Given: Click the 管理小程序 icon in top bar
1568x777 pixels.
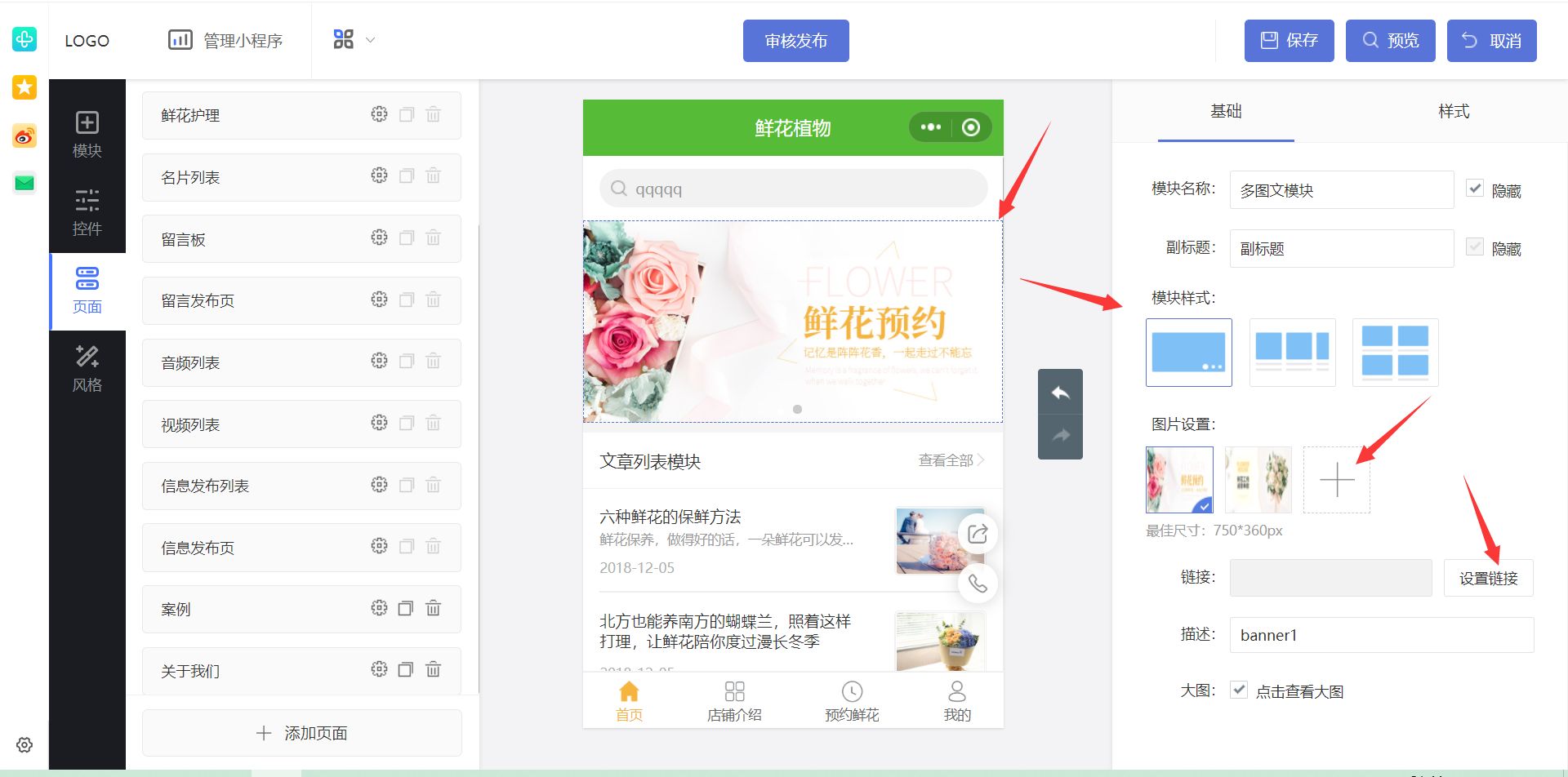Looking at the screenshot, I should (180, 39).
